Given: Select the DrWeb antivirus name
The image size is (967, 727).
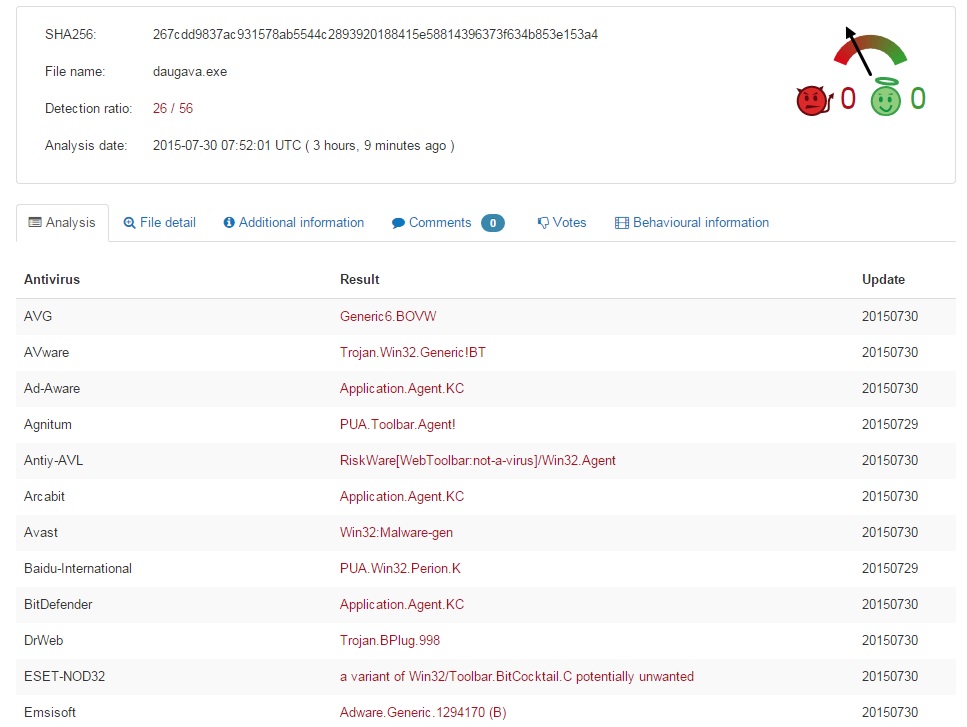Looking at the screenshot, I should 43,640.
